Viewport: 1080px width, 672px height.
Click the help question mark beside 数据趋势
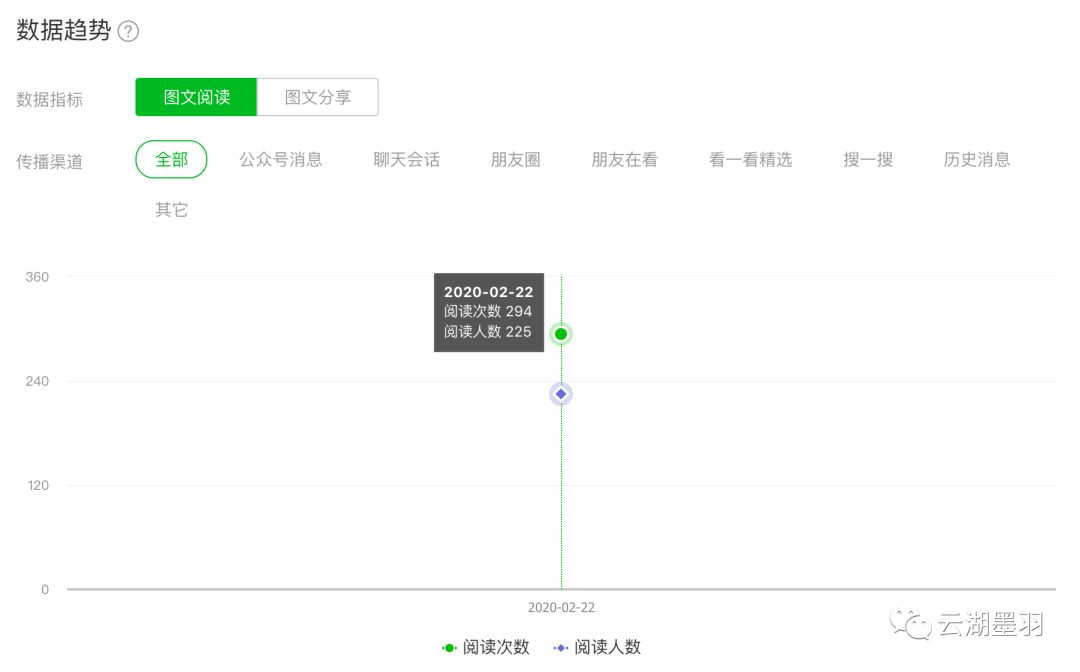pos(127,31)
